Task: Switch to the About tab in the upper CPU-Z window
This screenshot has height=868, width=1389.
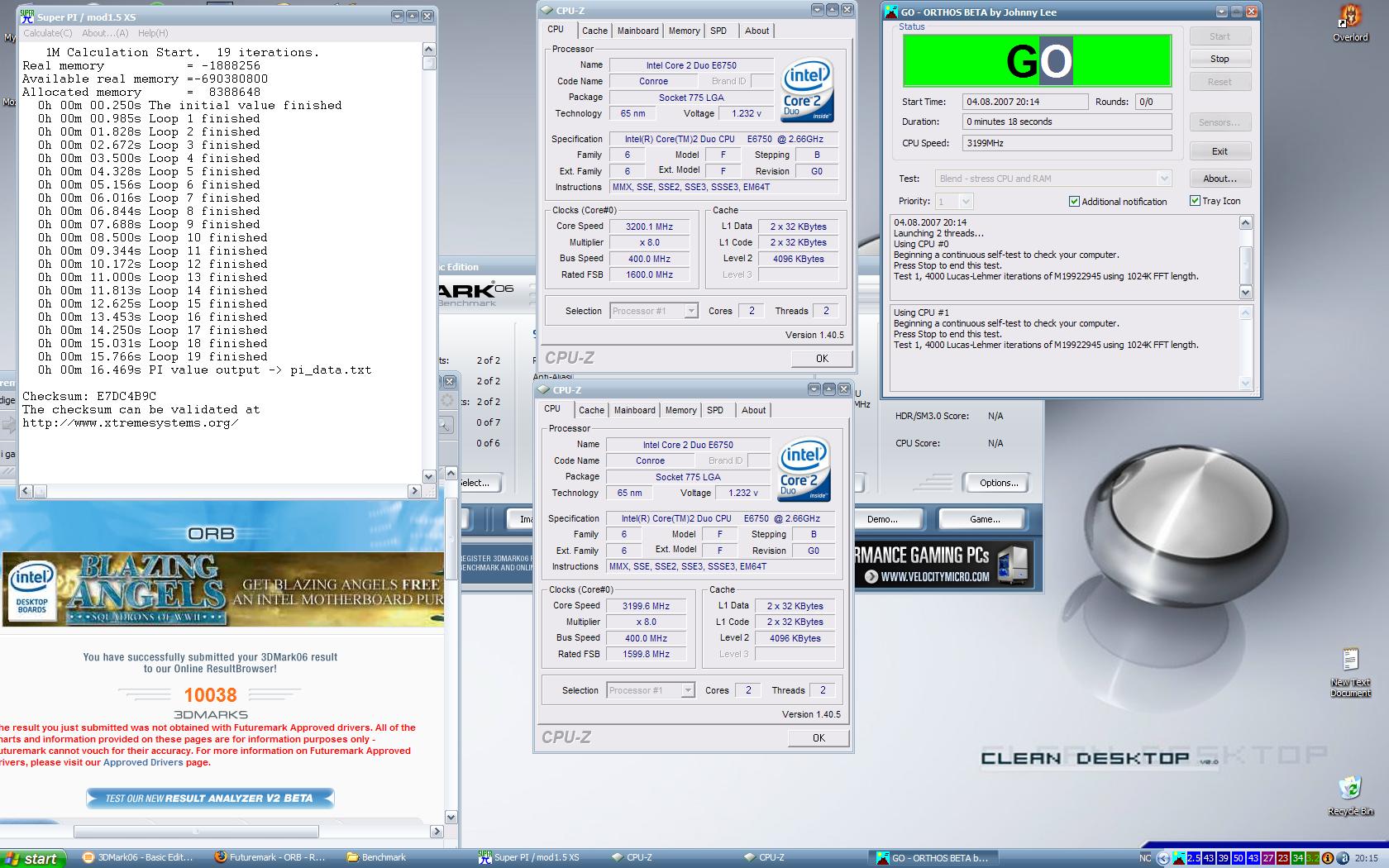Action: (x=757, y=31)
